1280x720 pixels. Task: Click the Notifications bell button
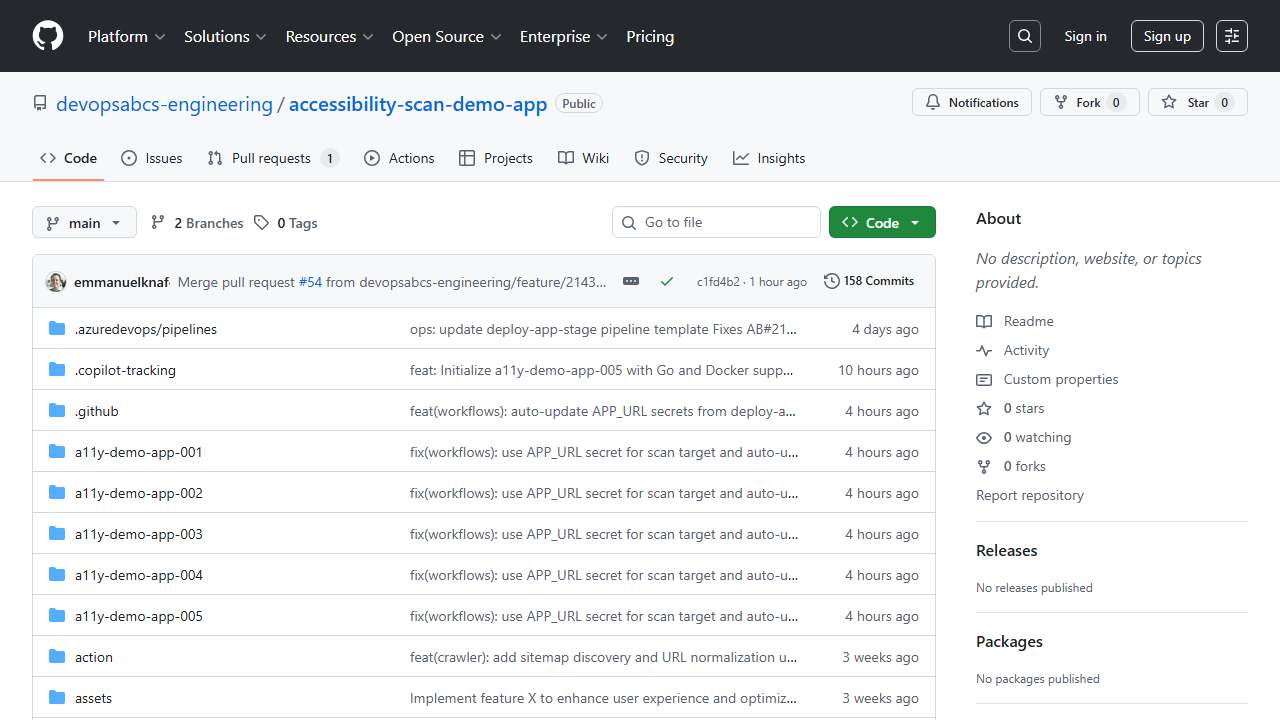[x=972, y=102]
